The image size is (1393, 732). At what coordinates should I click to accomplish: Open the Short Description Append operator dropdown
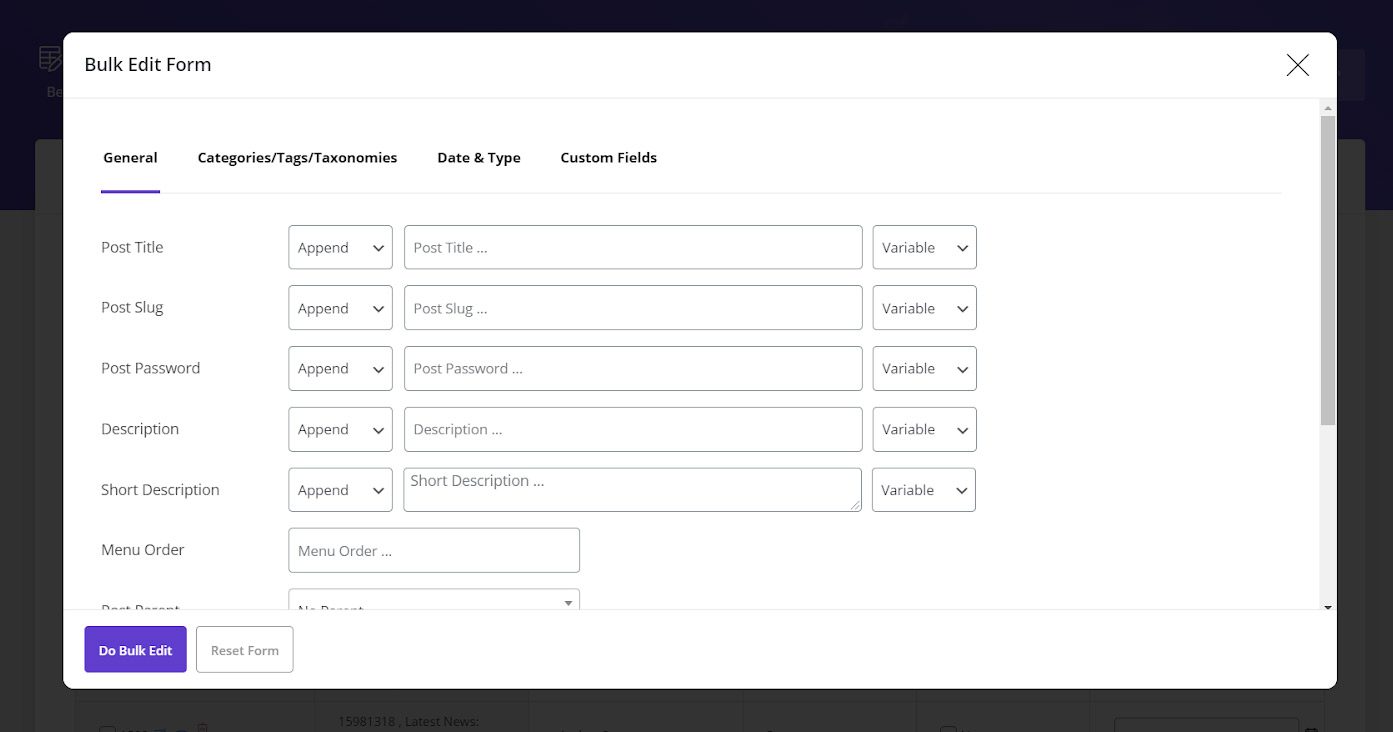click(340, 490)
